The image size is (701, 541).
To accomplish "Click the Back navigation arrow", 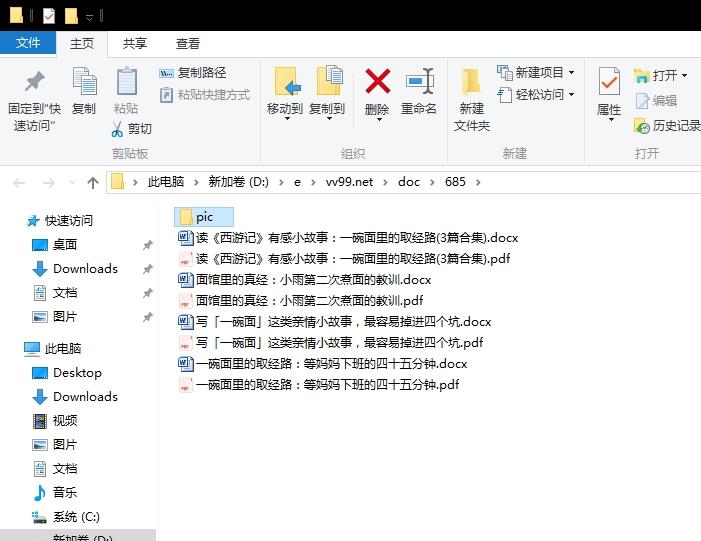I will [x=19, y=182].
